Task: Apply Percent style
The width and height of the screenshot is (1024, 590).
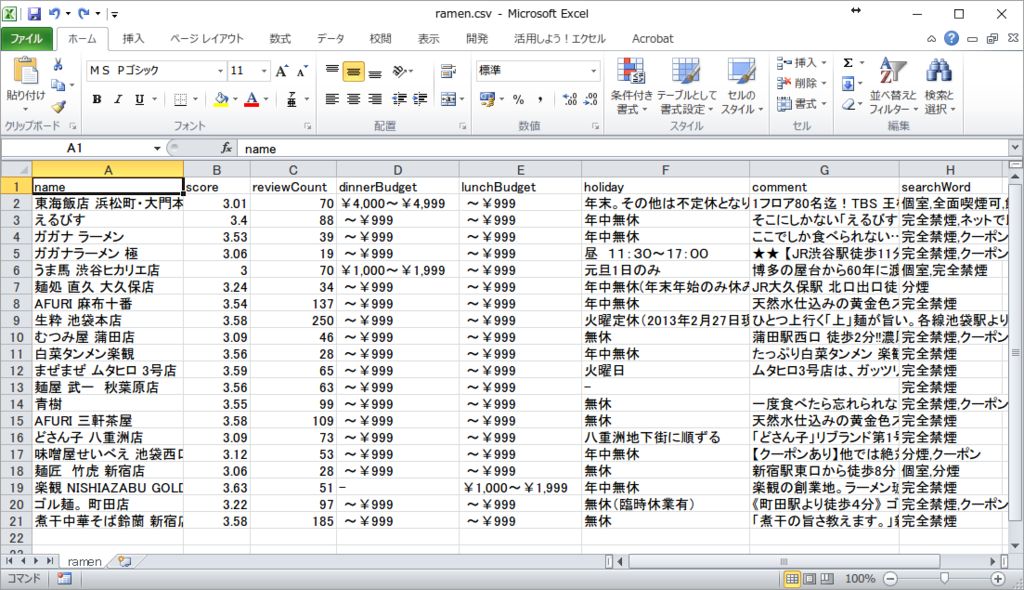Action: [x=519, y=99]
